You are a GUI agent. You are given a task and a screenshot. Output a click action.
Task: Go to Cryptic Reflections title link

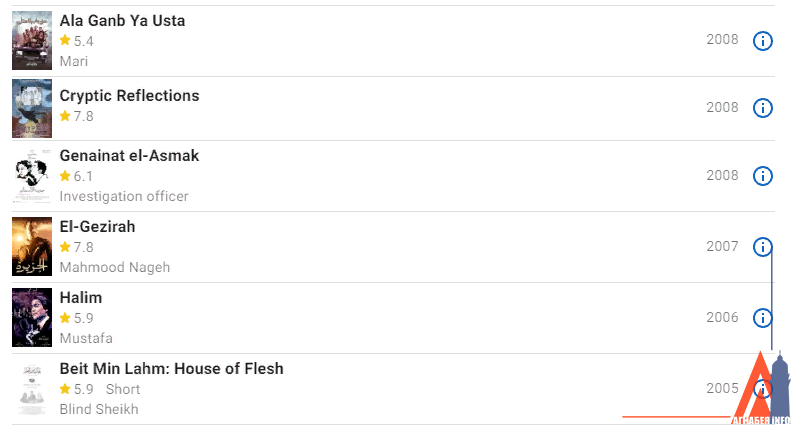129,96
